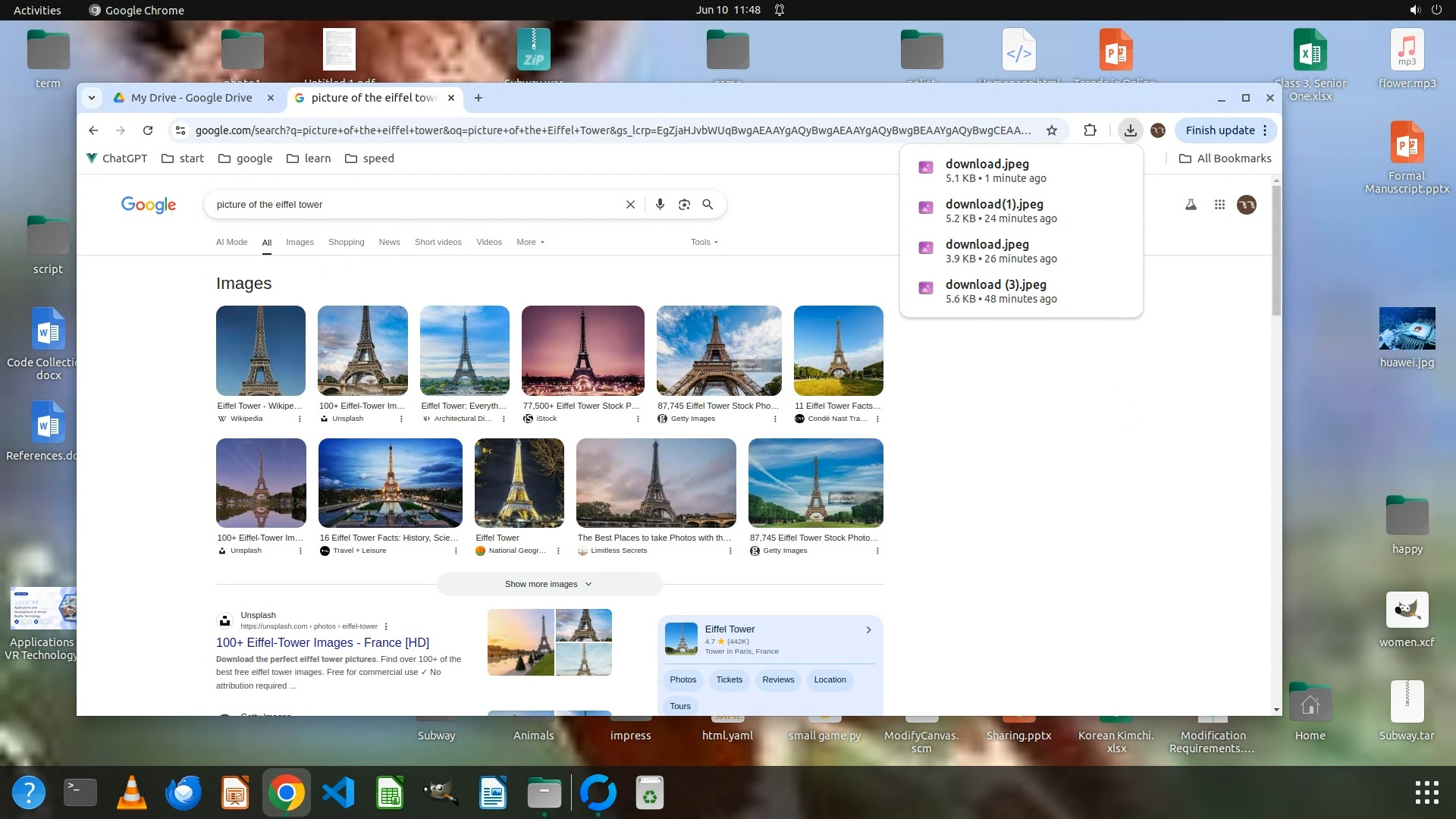Open the 100+ Eiffel-Tower Images link

pos(322,642)
